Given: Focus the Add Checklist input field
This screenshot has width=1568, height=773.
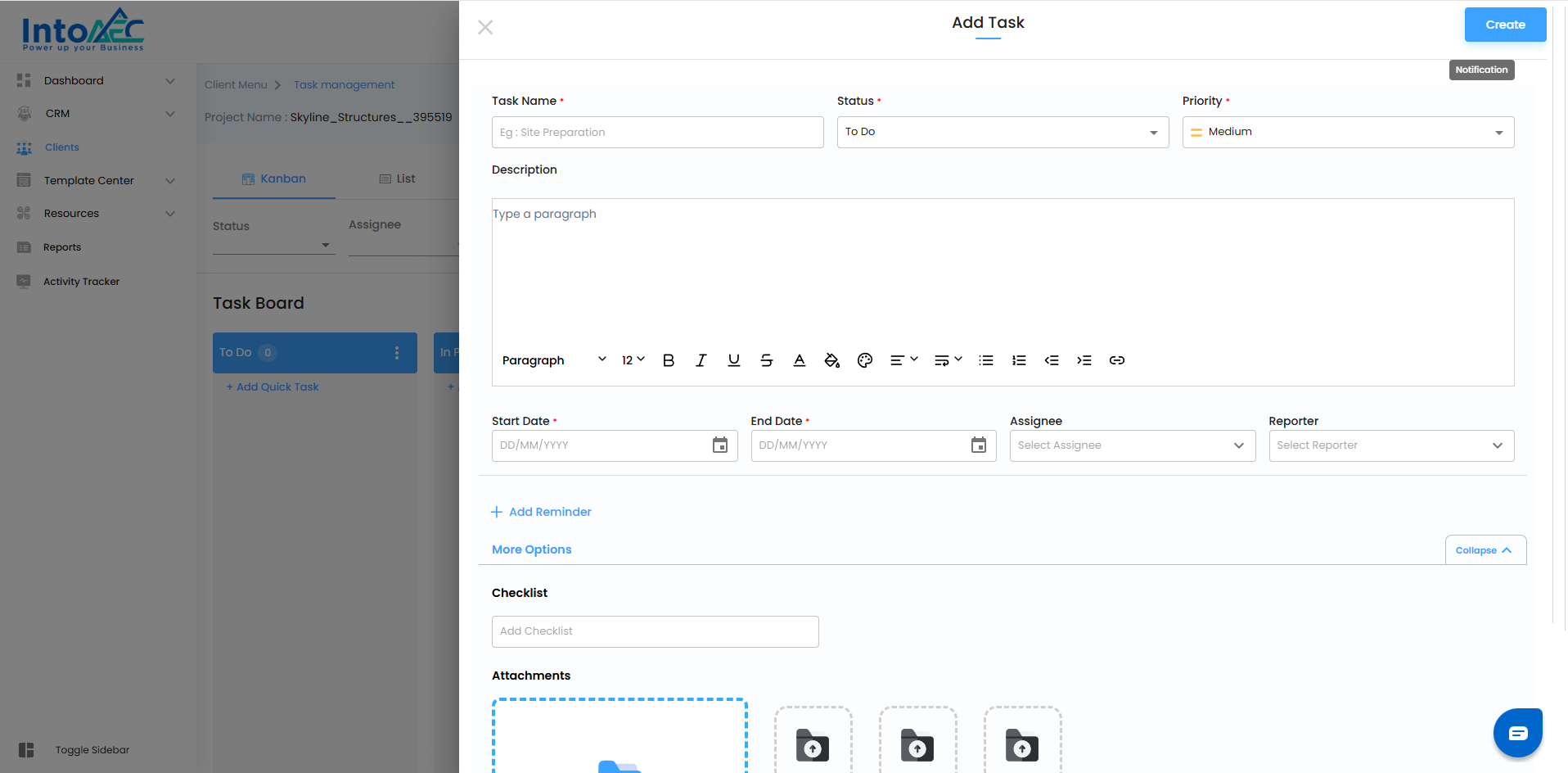Looking at the screenshot, I should coord(655,631).
